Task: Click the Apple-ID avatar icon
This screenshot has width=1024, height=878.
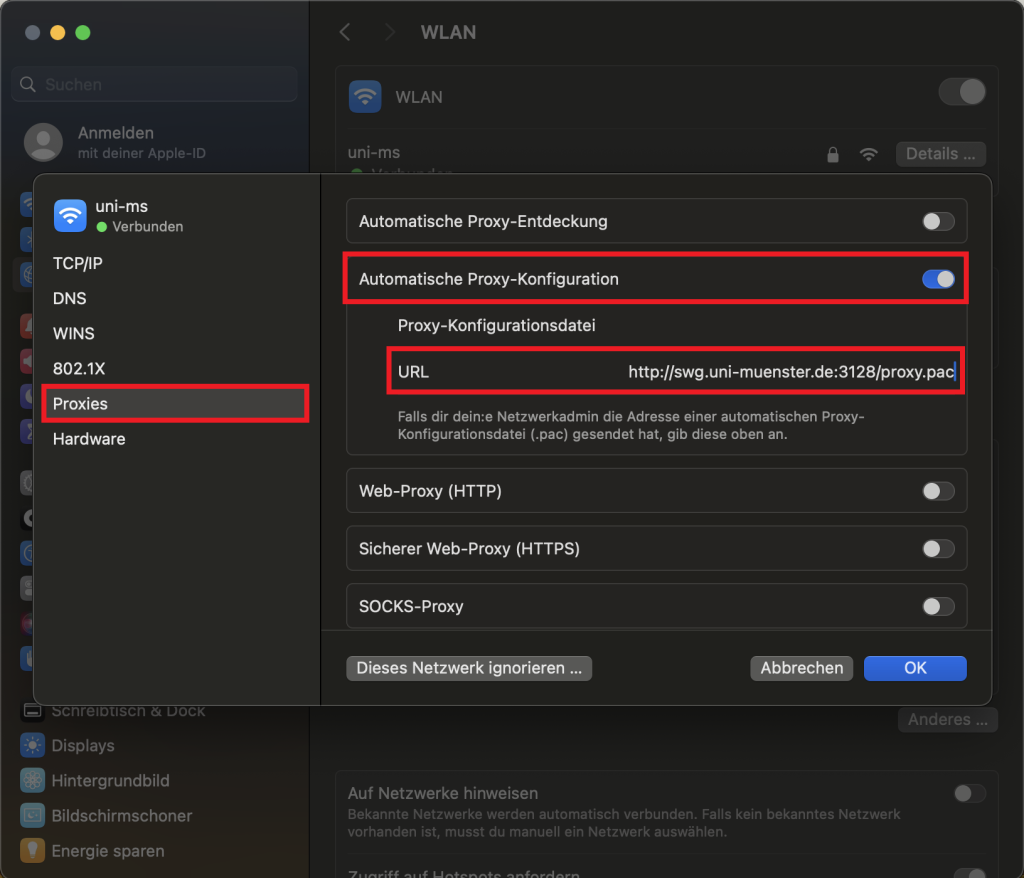Action: coord(43,142)
